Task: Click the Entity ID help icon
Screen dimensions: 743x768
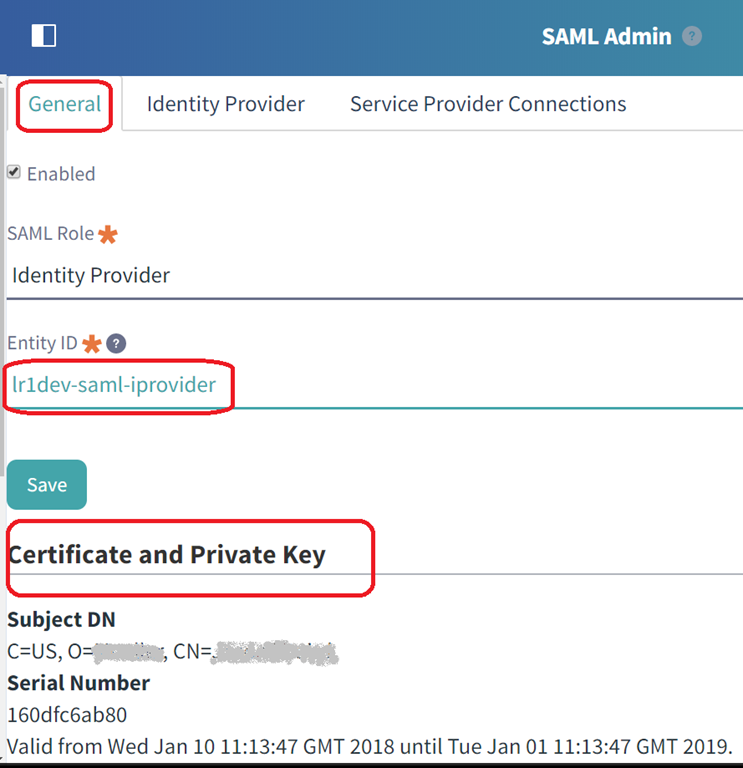Action: coord(116,343)
